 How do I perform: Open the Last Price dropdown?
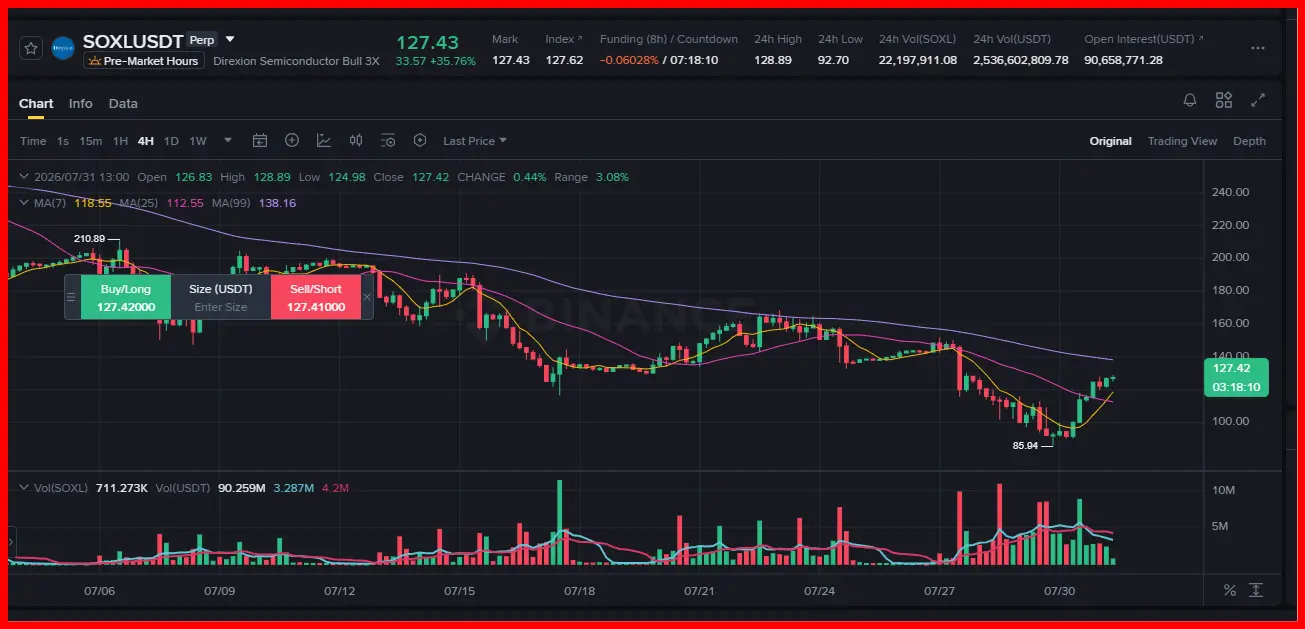[475, 141]
